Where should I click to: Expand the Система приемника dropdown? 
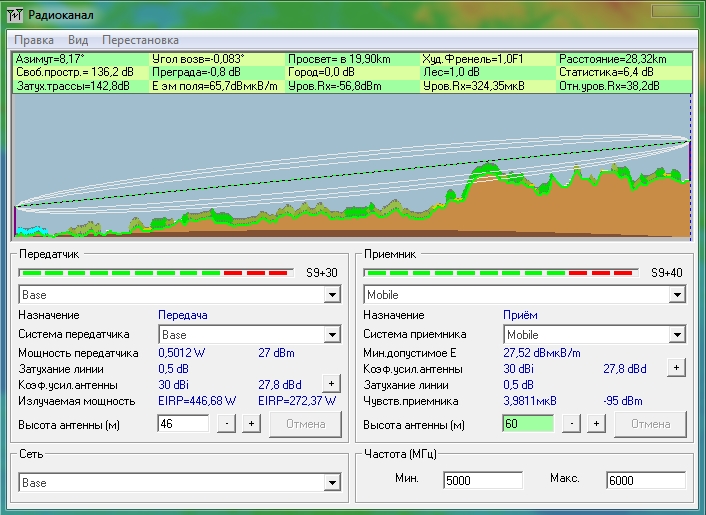pos(677,335)
